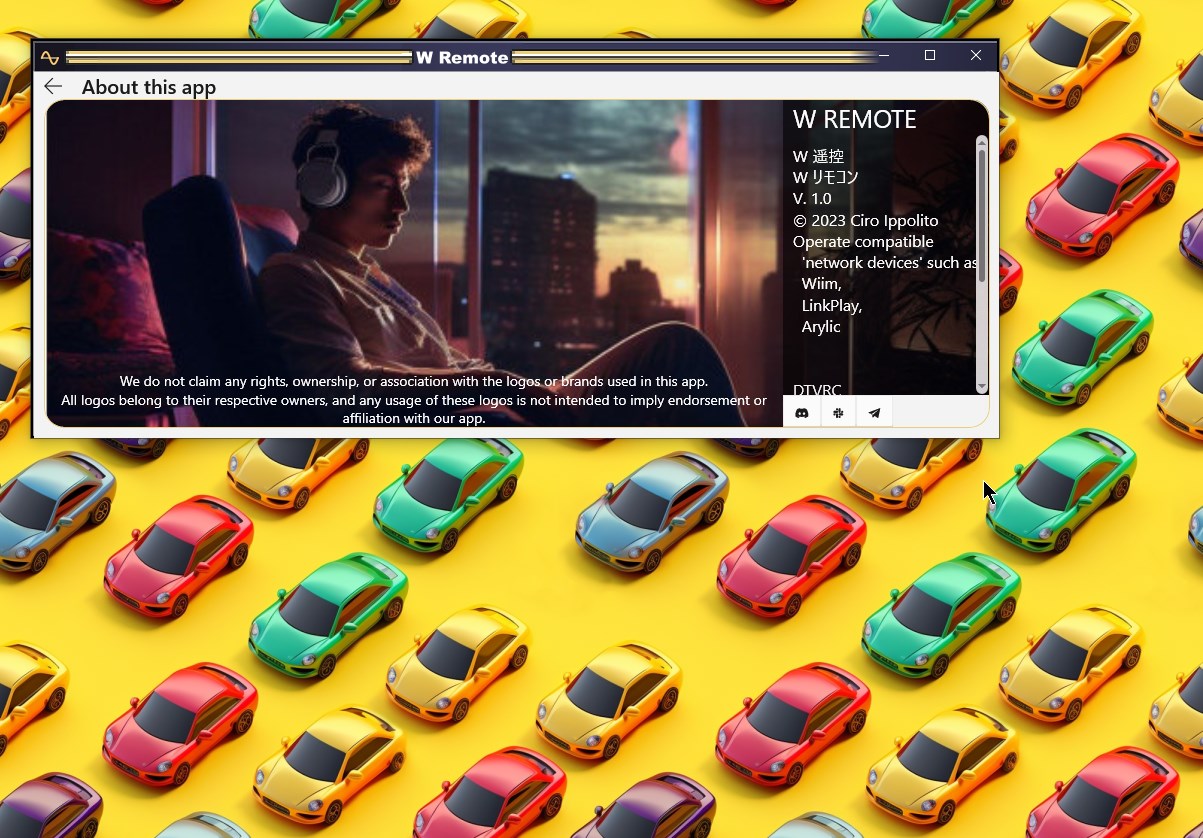Viewport: 1203px width, 838px height.
Task: Click the 'Arylic' device name text
Action: [821, 326]
